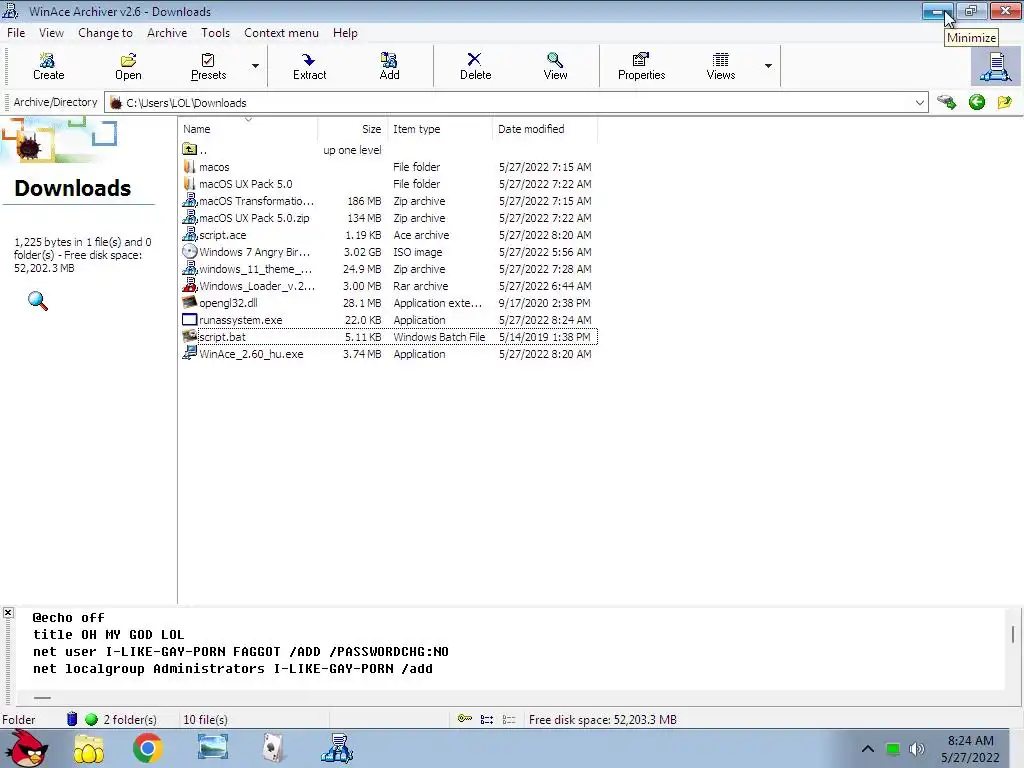Click the WinAce logo button at toolbar end
Image resolution: width=1024 pixels, height=768 pixels.
995,67
